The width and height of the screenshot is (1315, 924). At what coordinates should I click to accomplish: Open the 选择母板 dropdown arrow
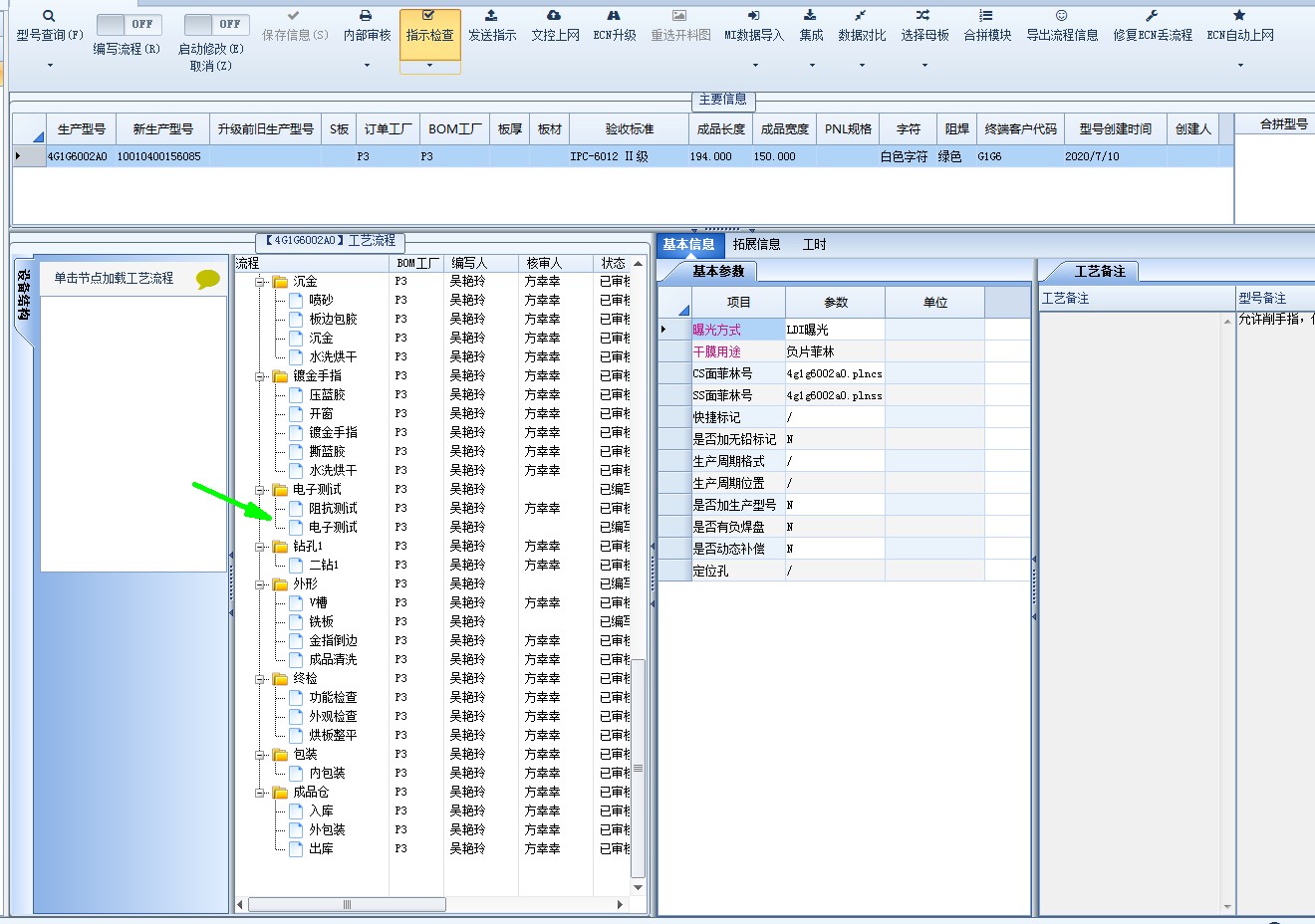[x=924, y=66]
